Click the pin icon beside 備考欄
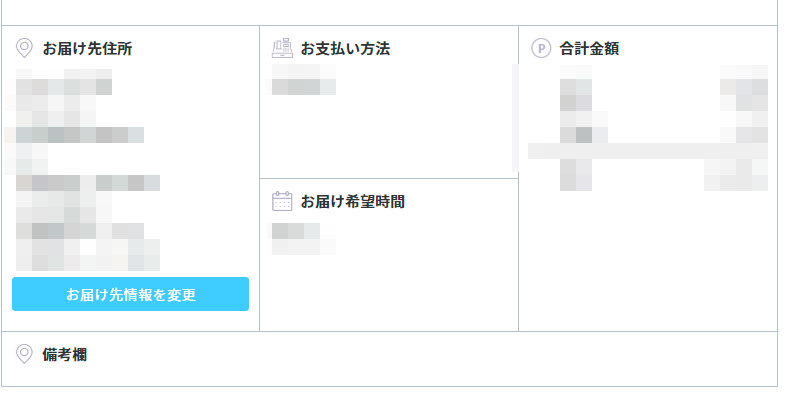This screenshot has height=402, width=790. tap(24, 354)
